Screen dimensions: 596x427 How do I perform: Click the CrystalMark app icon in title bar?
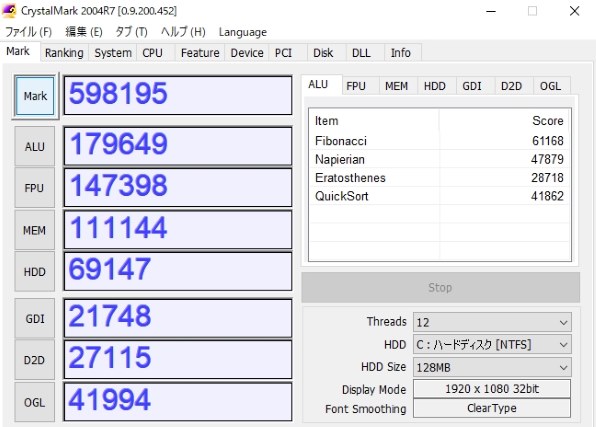[9, 11]
